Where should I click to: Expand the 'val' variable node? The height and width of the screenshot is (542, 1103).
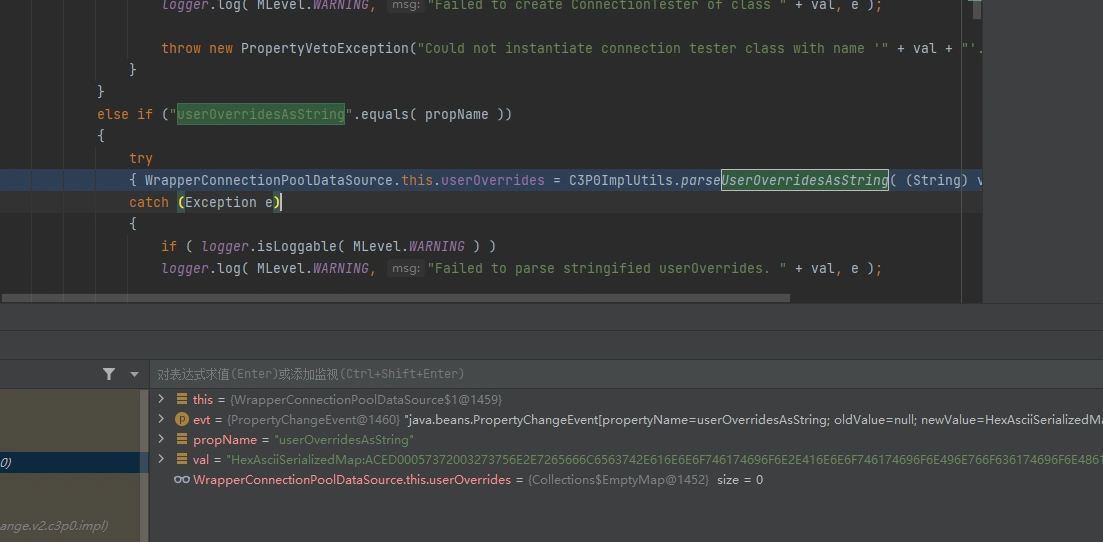[x=161, y=459]
